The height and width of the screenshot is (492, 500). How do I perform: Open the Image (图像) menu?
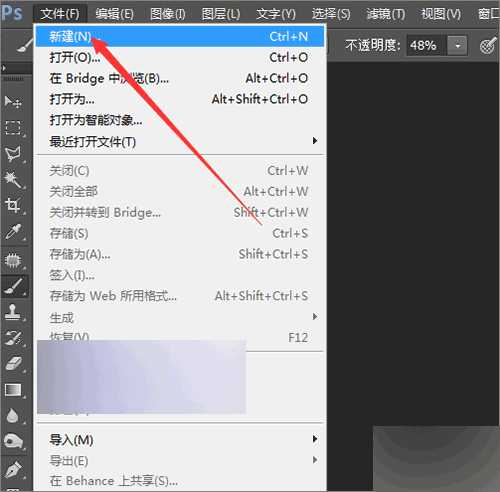(x=168, y=14)
